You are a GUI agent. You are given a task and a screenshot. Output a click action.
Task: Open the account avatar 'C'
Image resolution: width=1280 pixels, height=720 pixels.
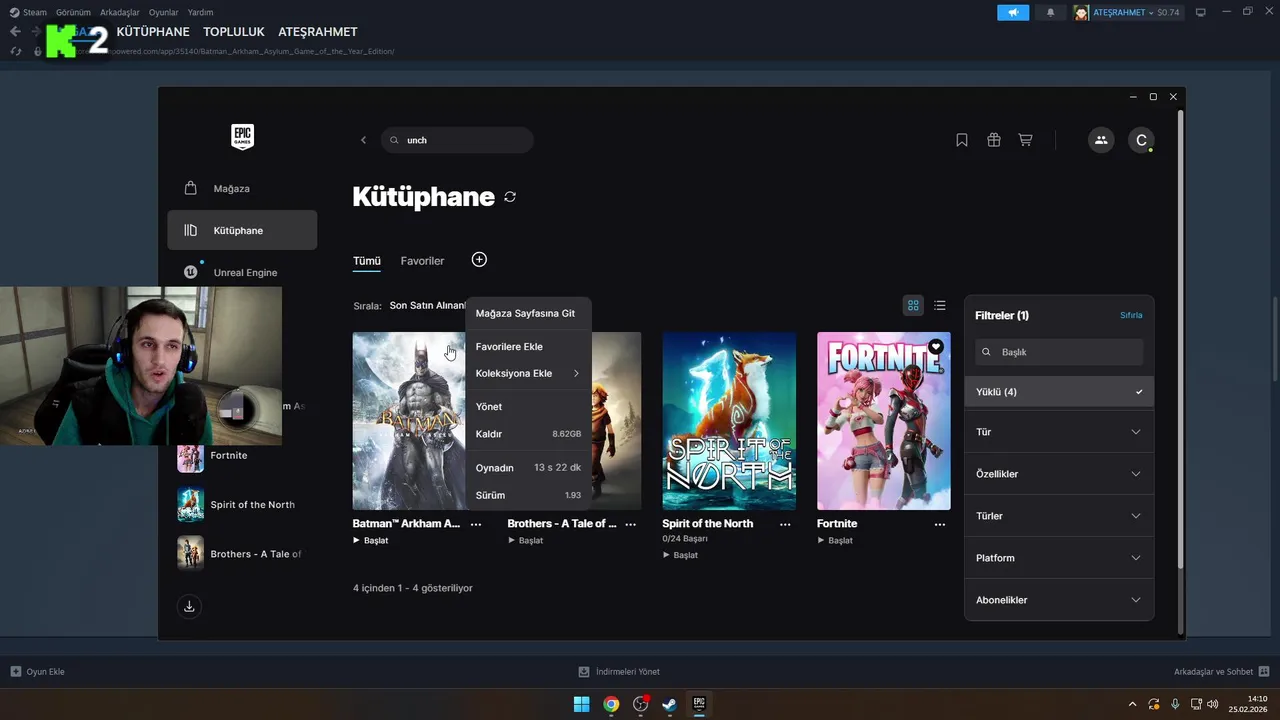tap(1141, 140)
